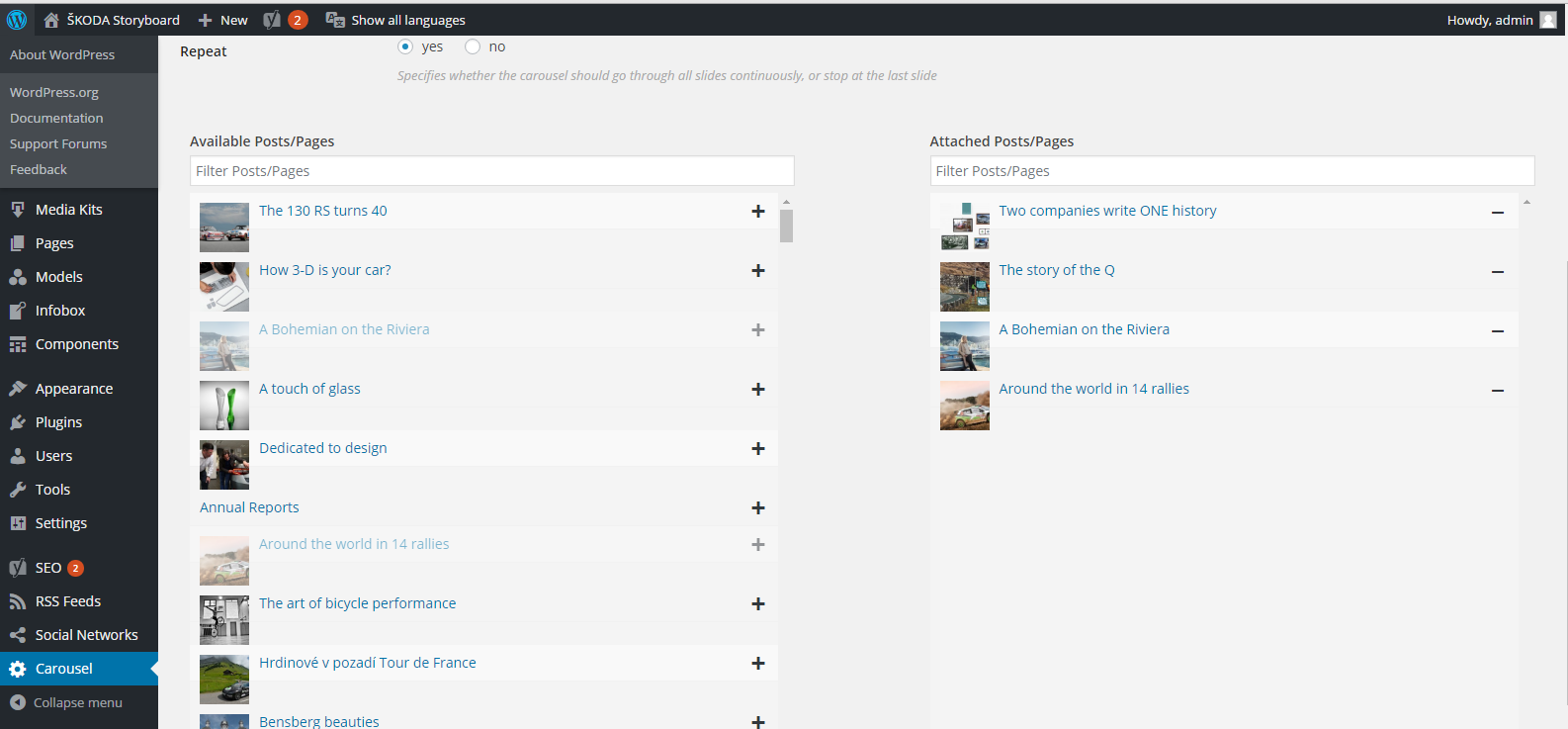Image resolution: width=1568 pixels, height=729 pixels.
Task: Open 'Annual Reports' link in available posts
Action: point(249,507)
